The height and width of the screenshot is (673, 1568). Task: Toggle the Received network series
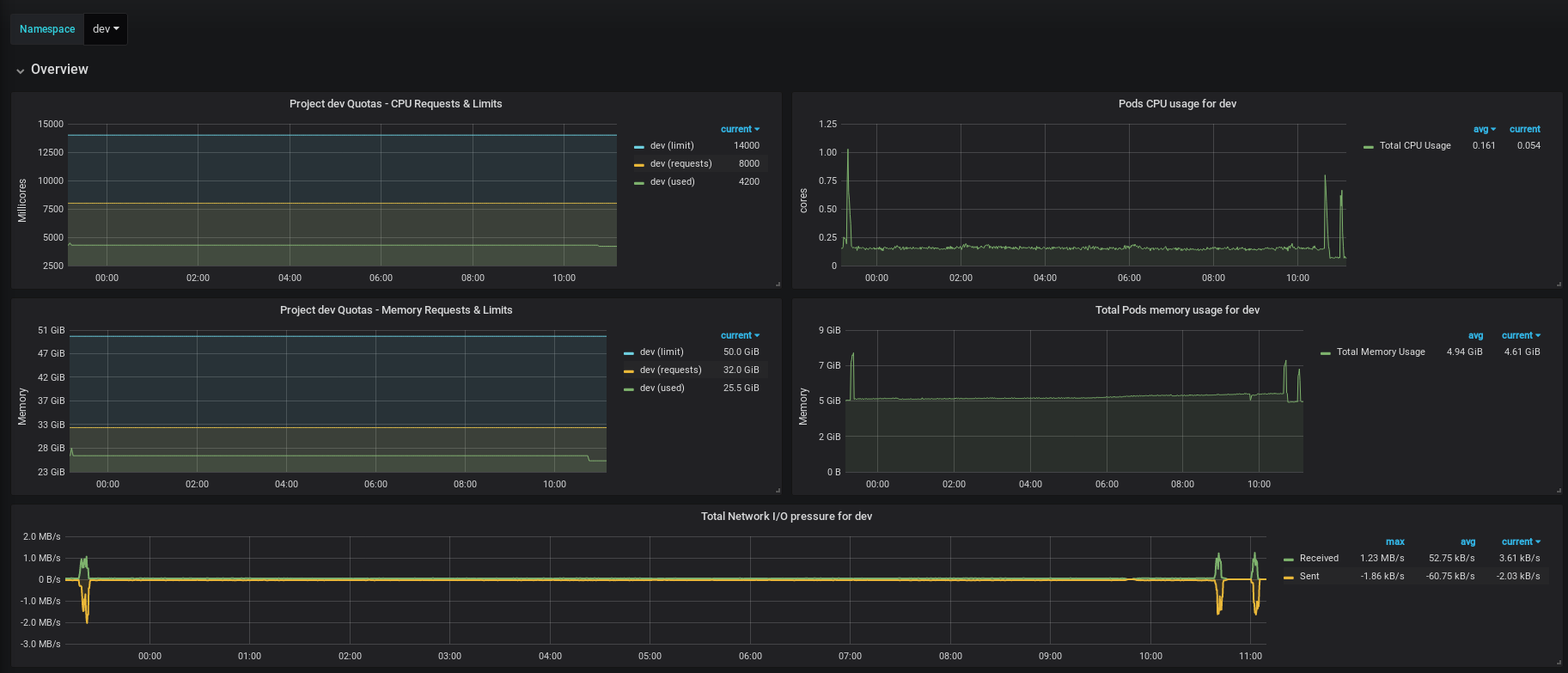pyautogui.click(x=1319, y=559)
